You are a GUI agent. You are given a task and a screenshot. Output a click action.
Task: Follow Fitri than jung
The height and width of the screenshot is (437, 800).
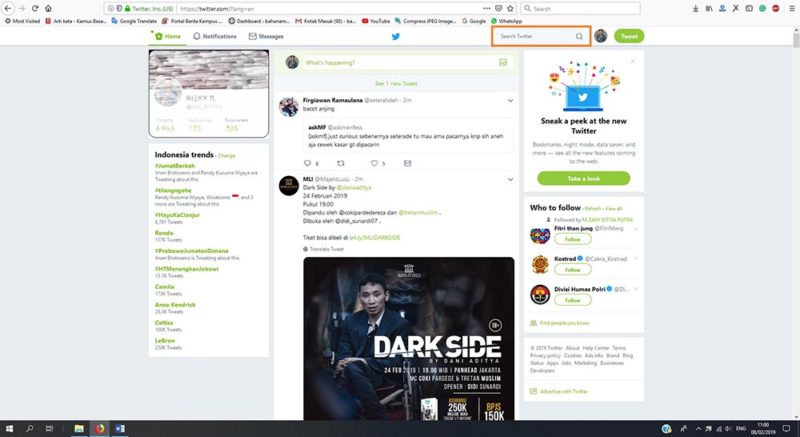click(572, 239)
